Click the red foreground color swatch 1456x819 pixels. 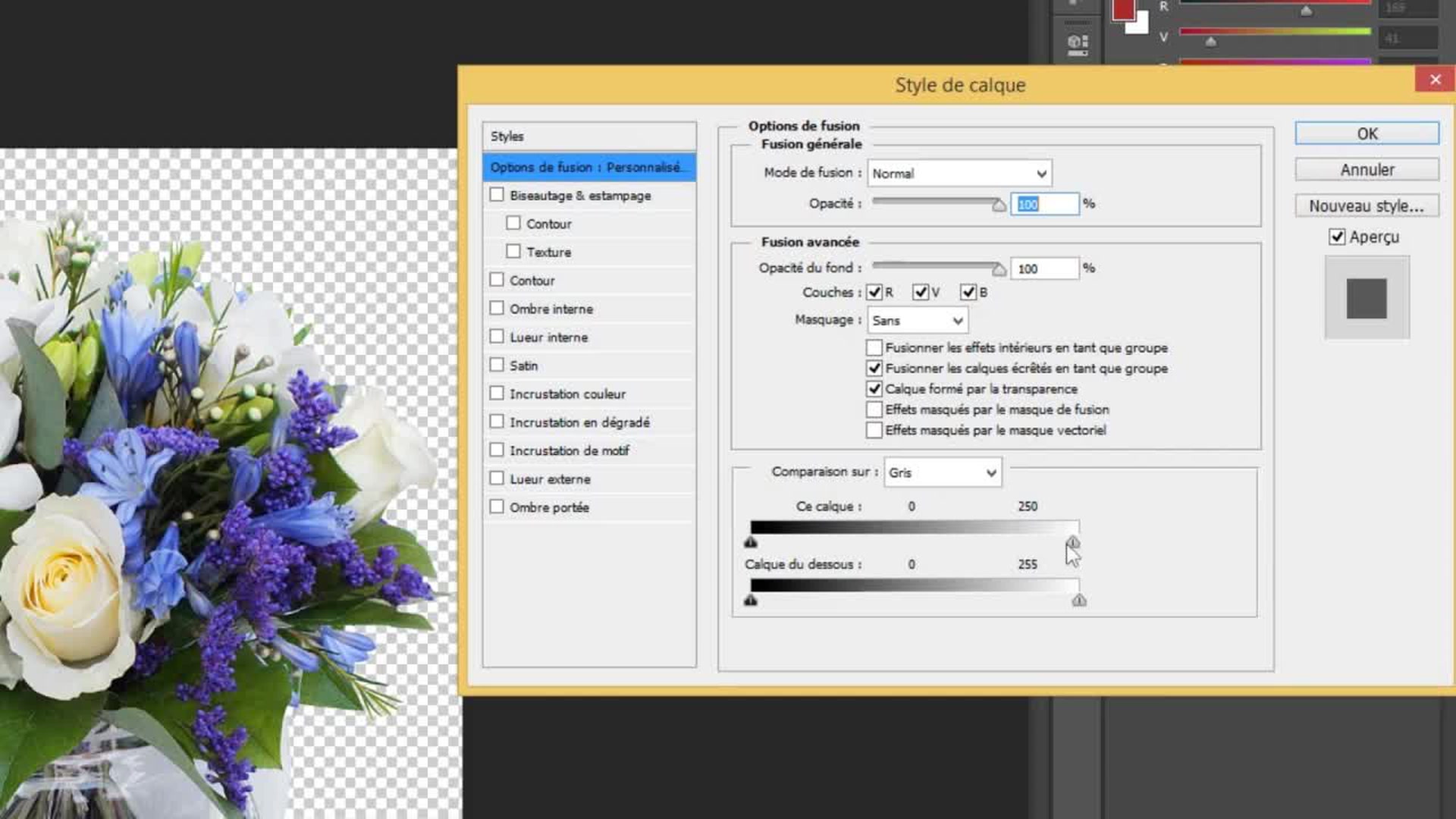click(1123, 10)
